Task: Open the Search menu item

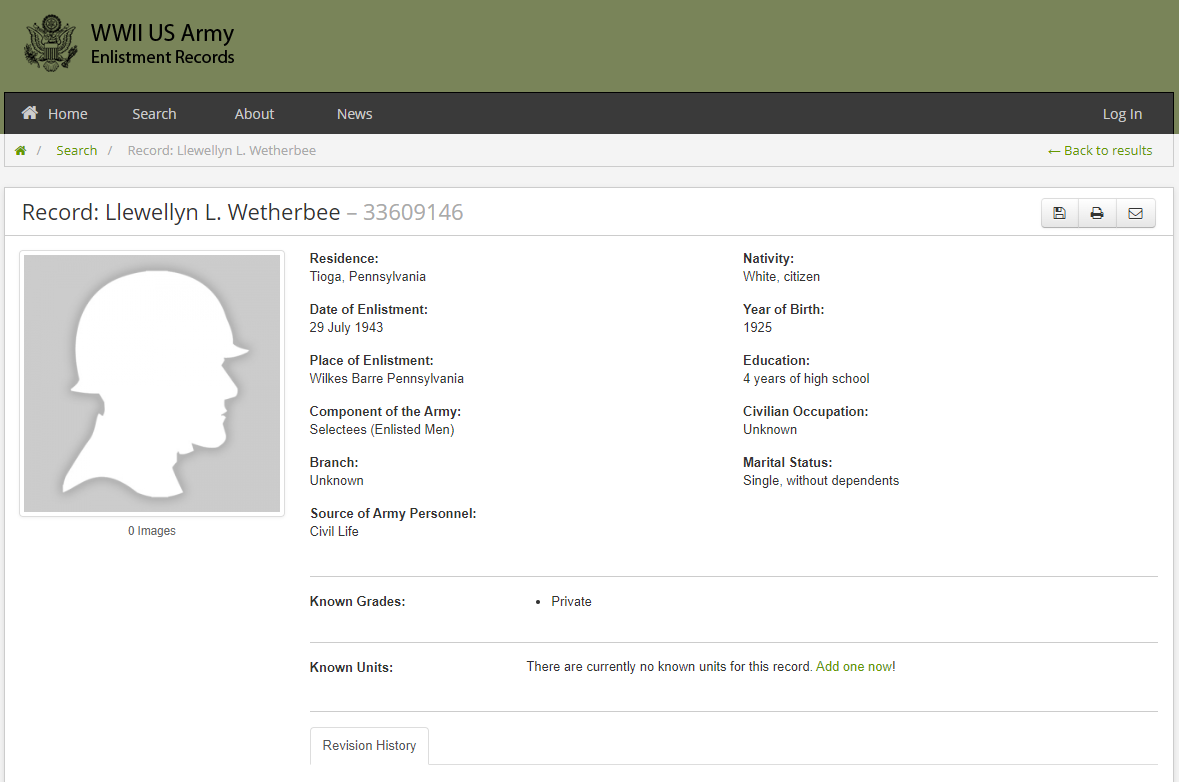Action: [x=154, y=114]
